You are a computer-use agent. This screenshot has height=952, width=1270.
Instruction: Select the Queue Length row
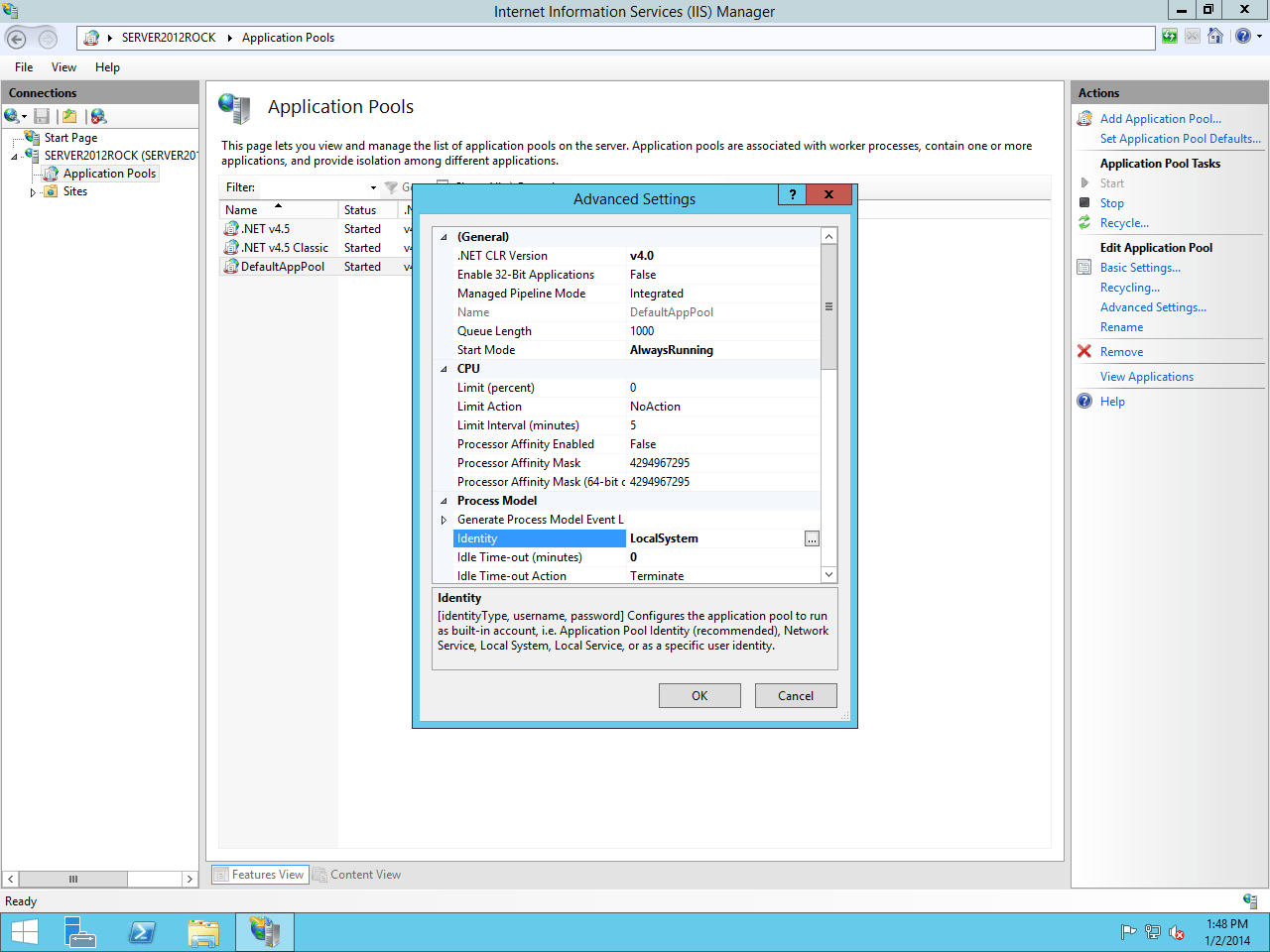pos(635,331)
